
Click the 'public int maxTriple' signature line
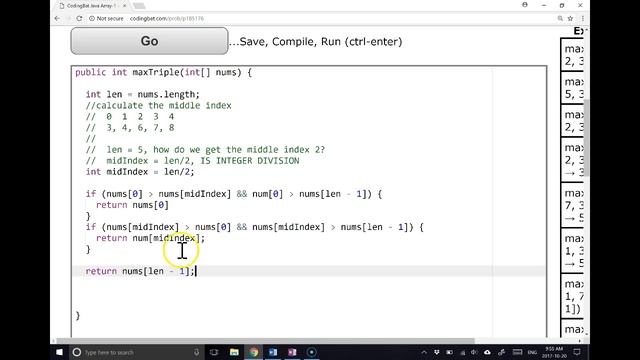pyautogui.click(x=163, y=72)
